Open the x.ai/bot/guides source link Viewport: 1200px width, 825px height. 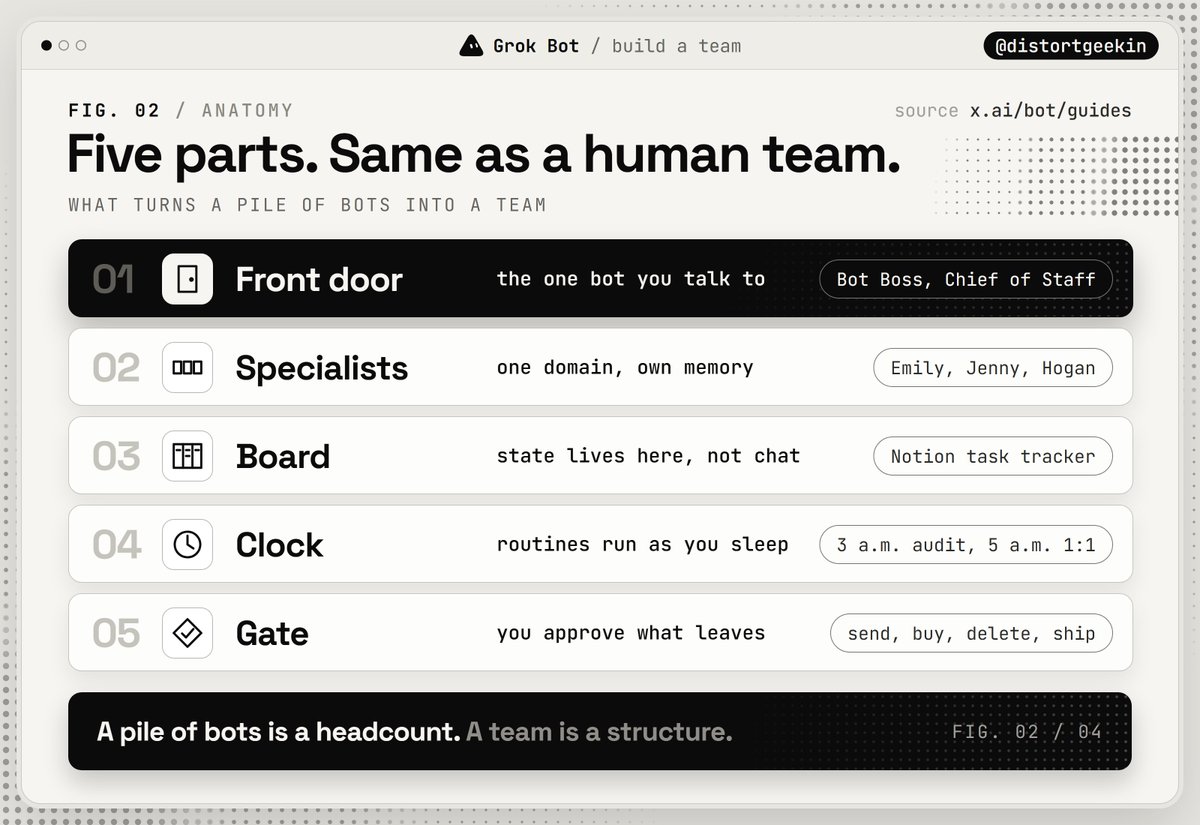click(1051, 111)
